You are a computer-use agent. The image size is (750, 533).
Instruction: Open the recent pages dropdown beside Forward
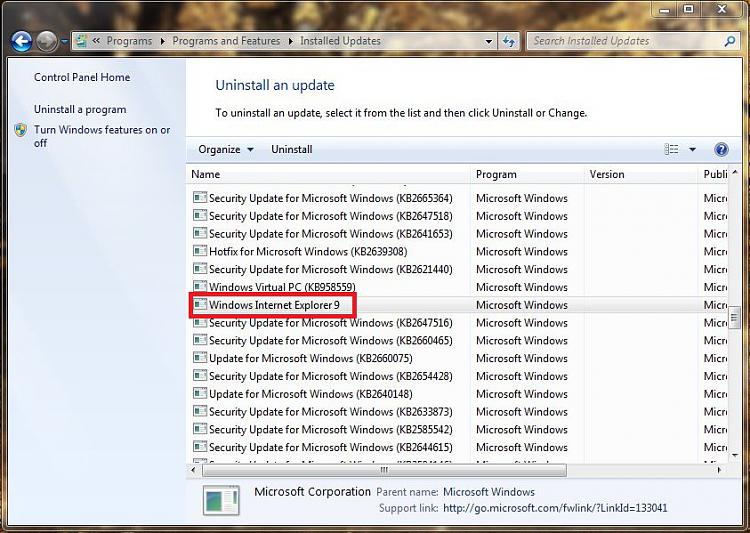point(64,42)
